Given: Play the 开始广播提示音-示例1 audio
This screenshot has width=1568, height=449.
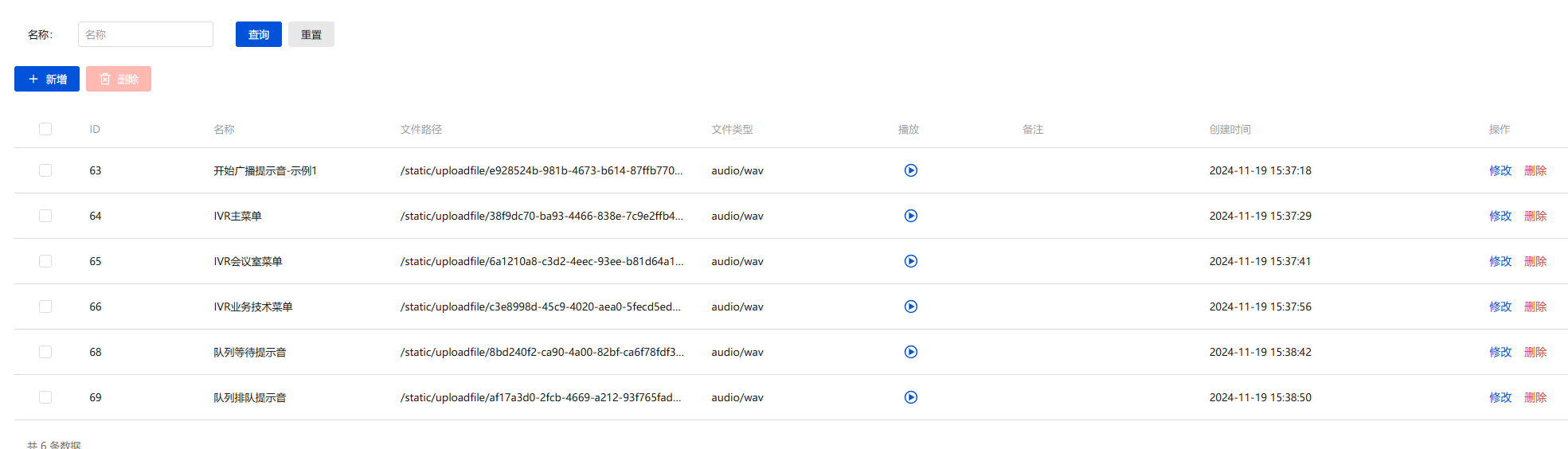Looking at the screenshot, I should pyautogui.click(x=910, y=170).
